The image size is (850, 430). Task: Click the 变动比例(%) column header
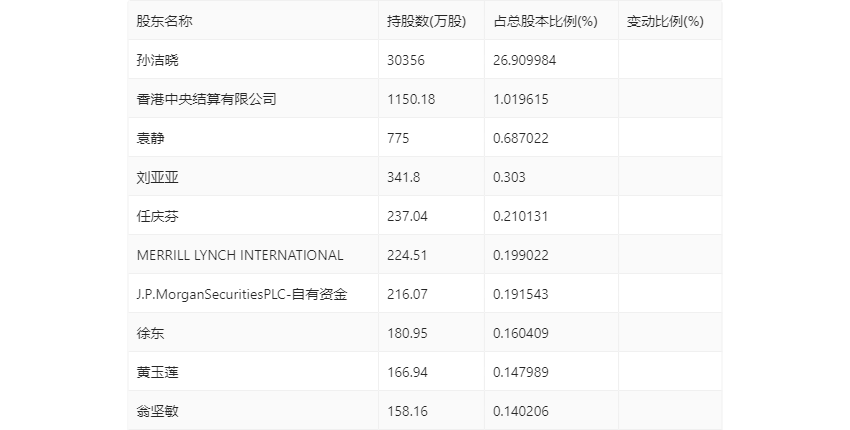tap(665, 21)
